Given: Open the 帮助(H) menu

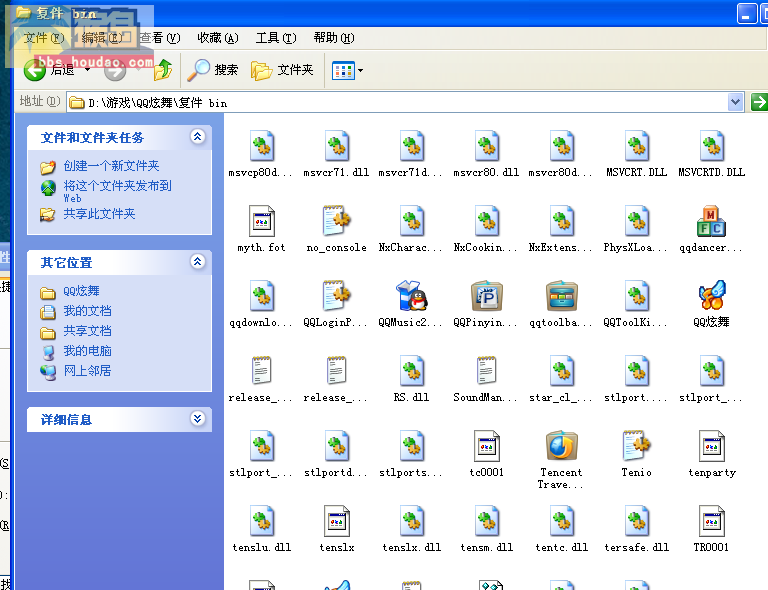Looking at the screenshot, I should click(334, 38).
